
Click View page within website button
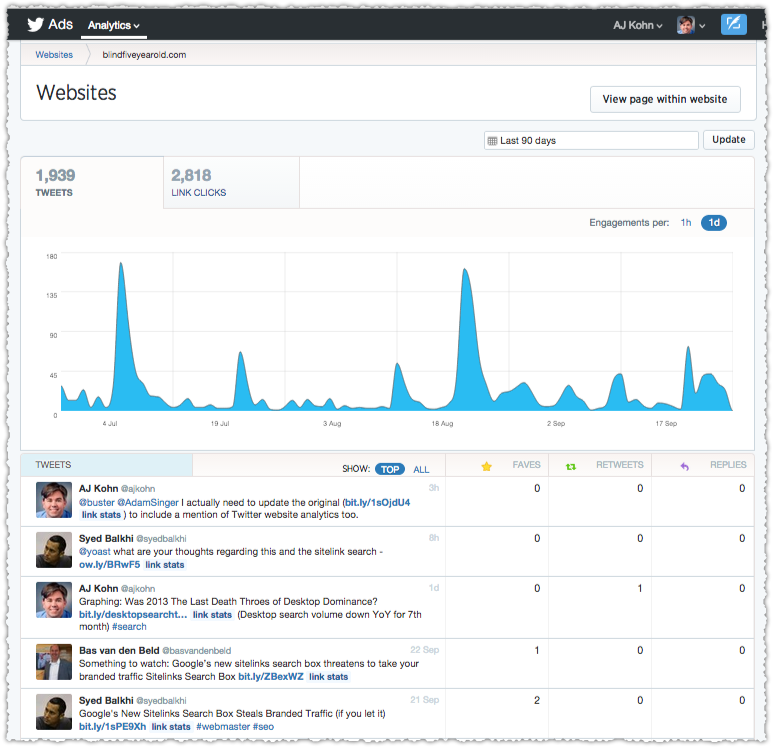coord(665,99)
